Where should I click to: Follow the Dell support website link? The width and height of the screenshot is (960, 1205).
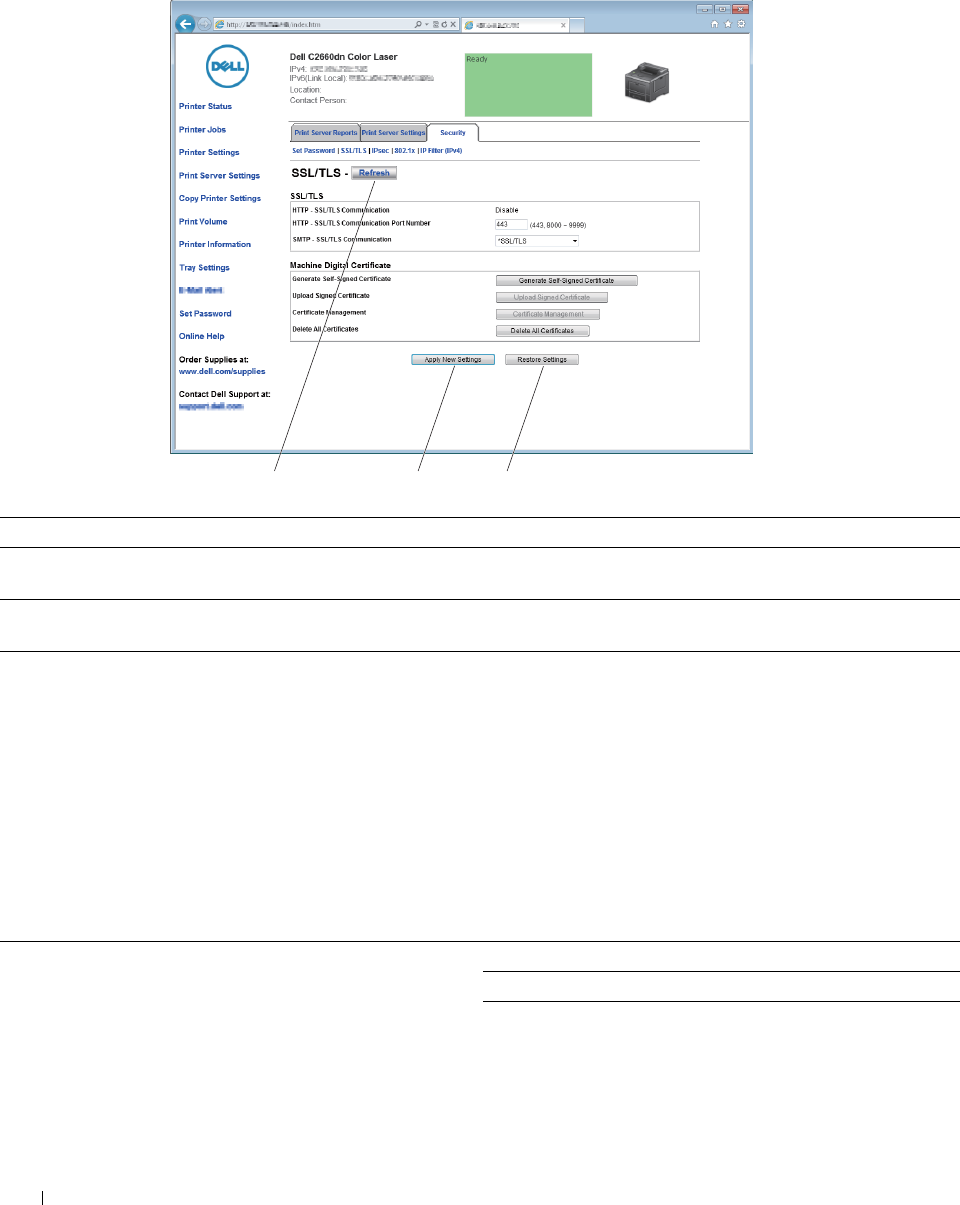pyautogui.click(x=211, y=406)
